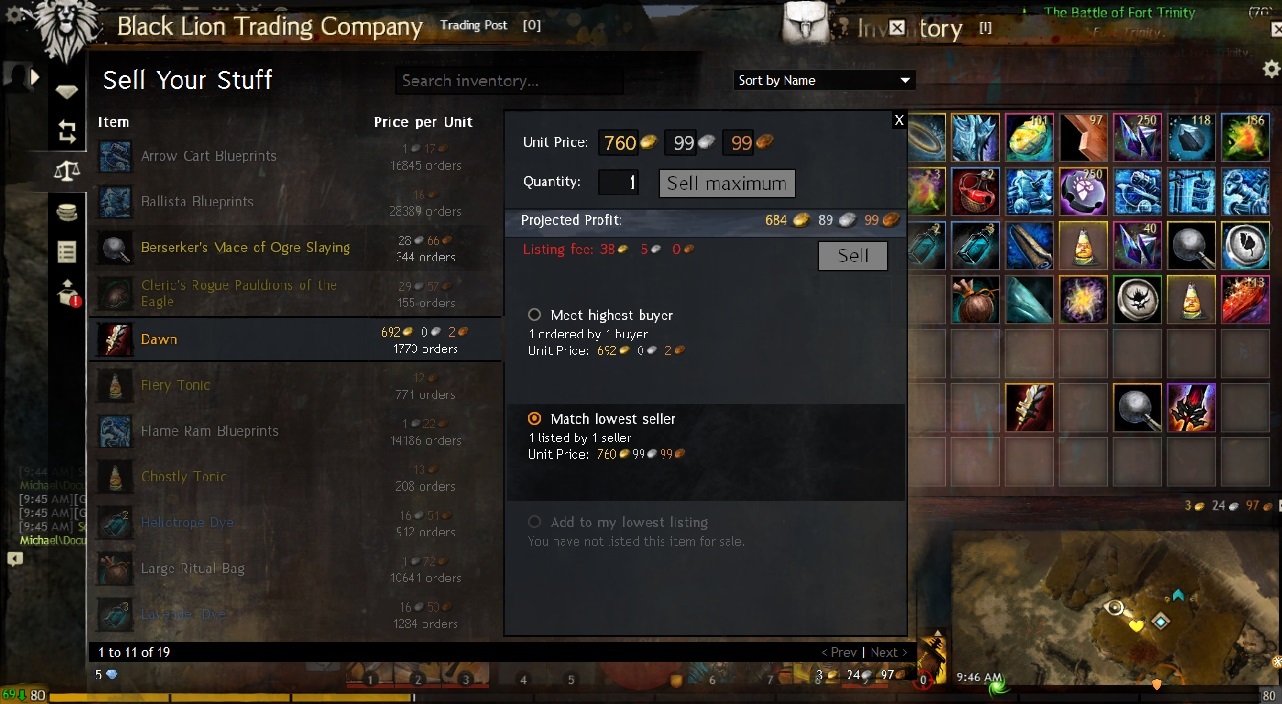Open the transactions list icon in sidebar
Viewport: 1282px width, 704px height.
click(67, 251)
